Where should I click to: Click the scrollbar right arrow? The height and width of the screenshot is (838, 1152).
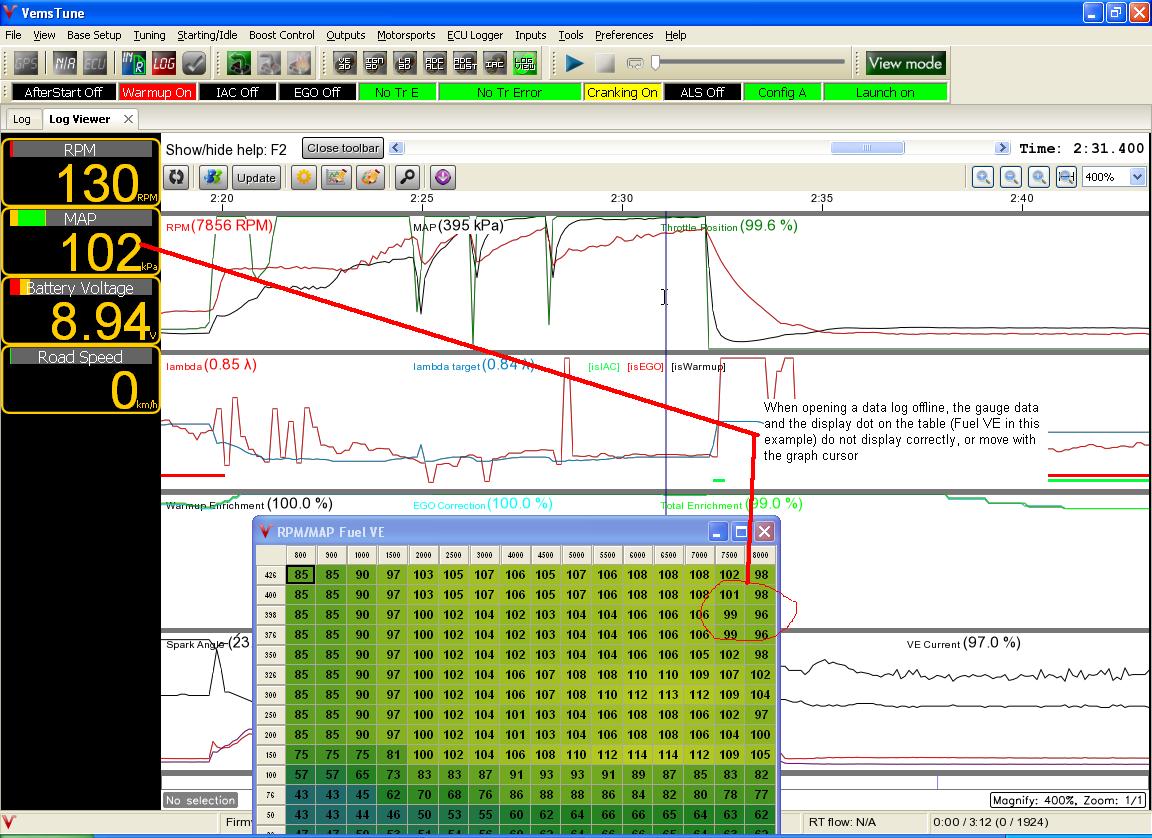click(x=1002, y=148)
